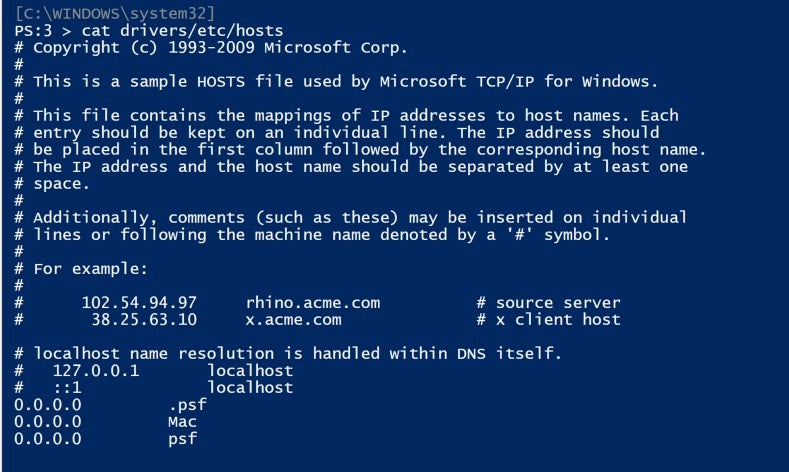Click the Mac host entry
This screenshot has height=472, width=789.
coord(182,421)
